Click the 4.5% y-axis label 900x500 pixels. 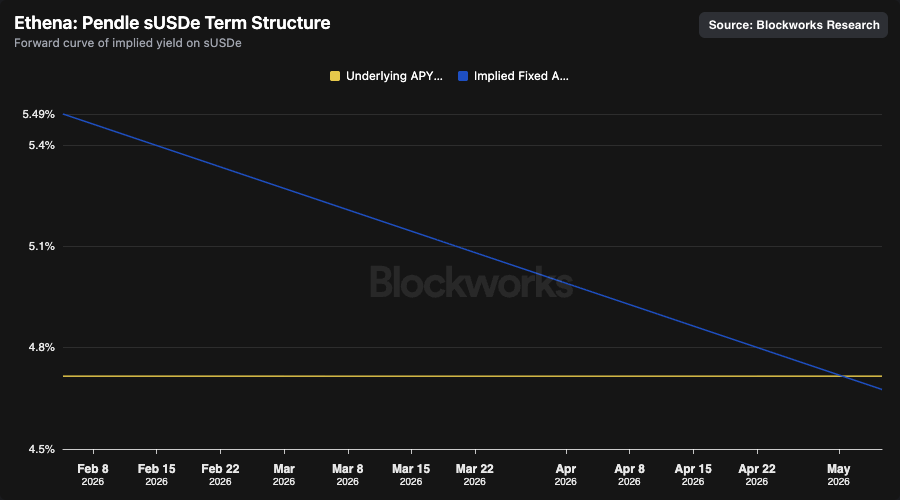click(42, 449)
